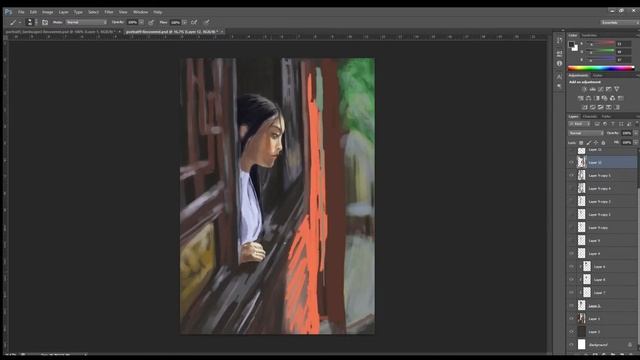The image size is (640, 360).
Task: Toggle the Brush panel from options bar
Action: coord(45,22)
